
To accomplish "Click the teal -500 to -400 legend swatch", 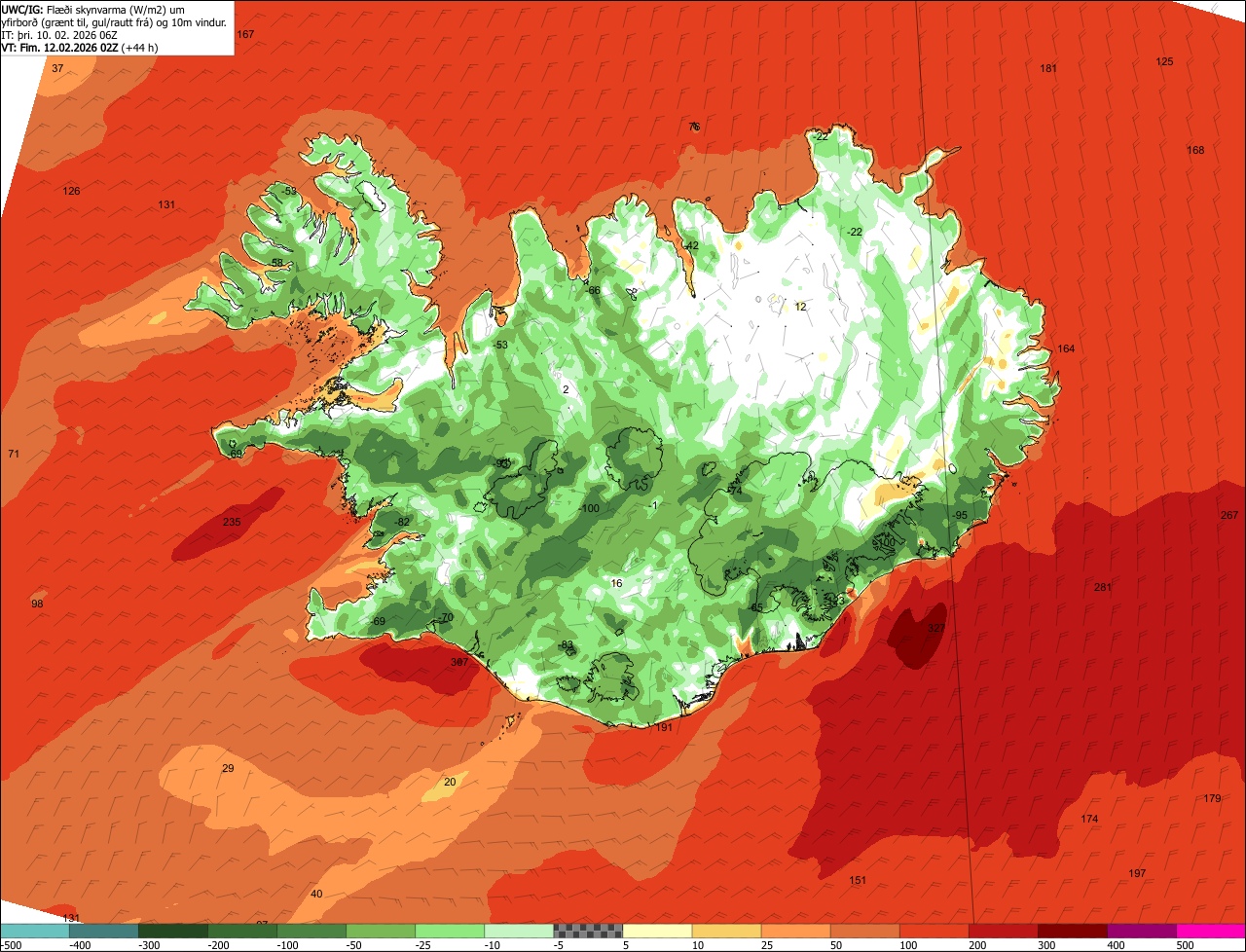I will click(x=35, y=931).
